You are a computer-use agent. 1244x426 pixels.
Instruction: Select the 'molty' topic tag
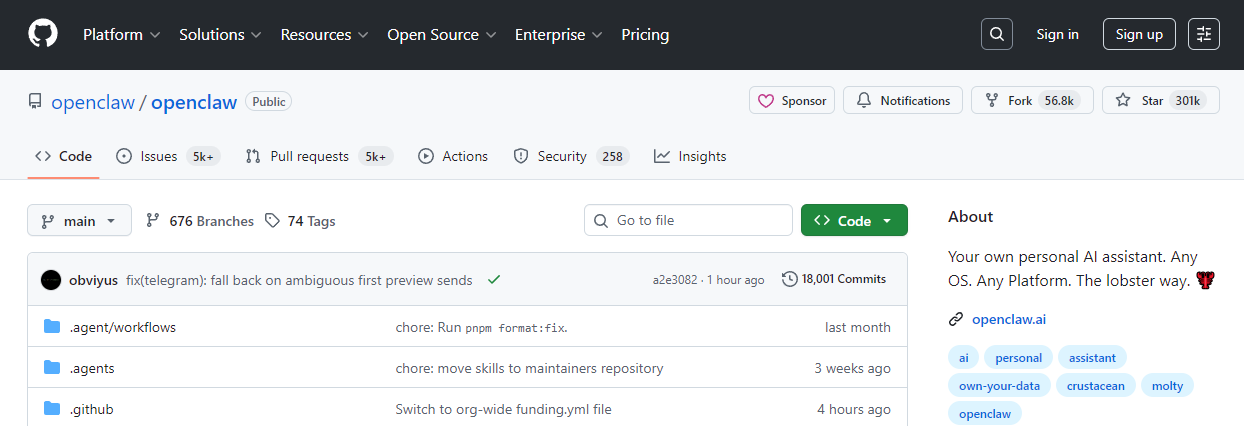click(1168, 385)
